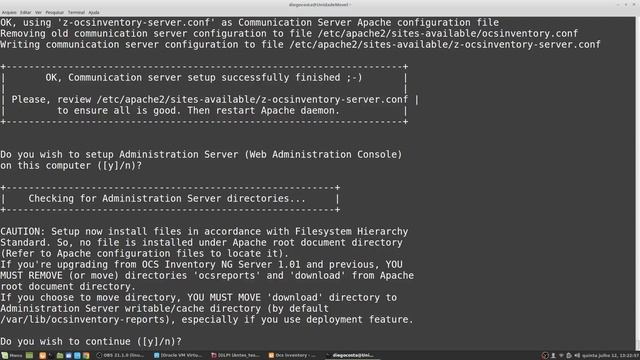Click the 'Please, review /etc/apache2/sites-available' line
Viewport: 640px width, 360px height.
click(209, 100)
